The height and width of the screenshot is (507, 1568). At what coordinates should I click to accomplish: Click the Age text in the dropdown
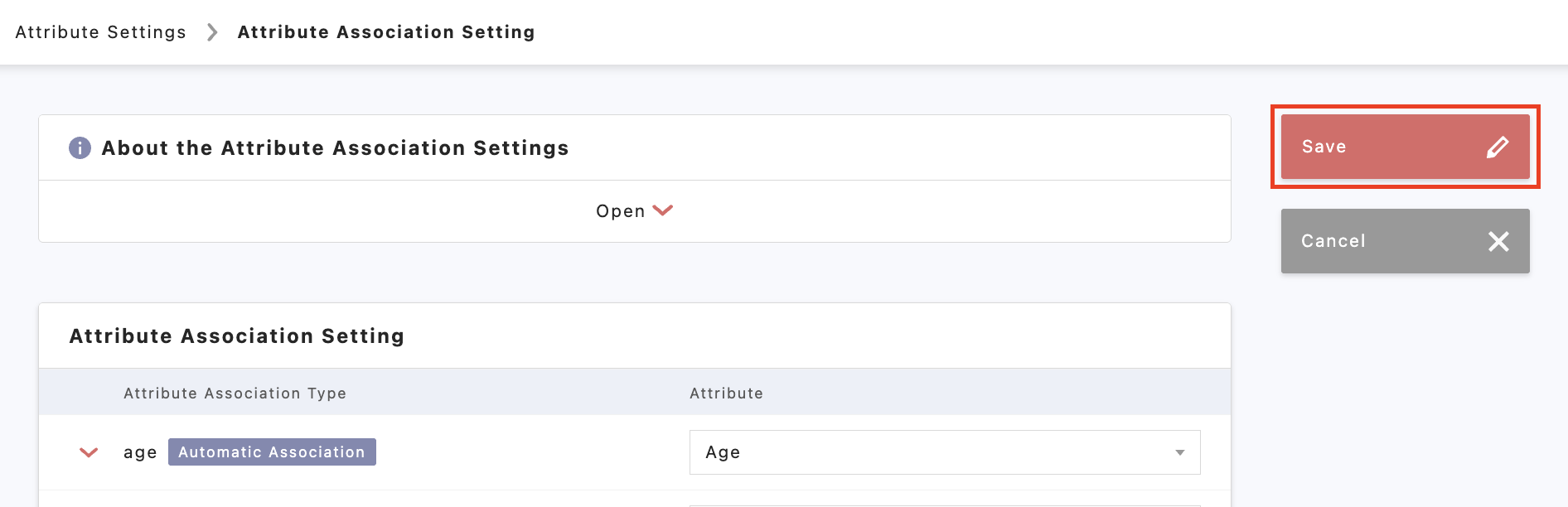coord(723,452)
